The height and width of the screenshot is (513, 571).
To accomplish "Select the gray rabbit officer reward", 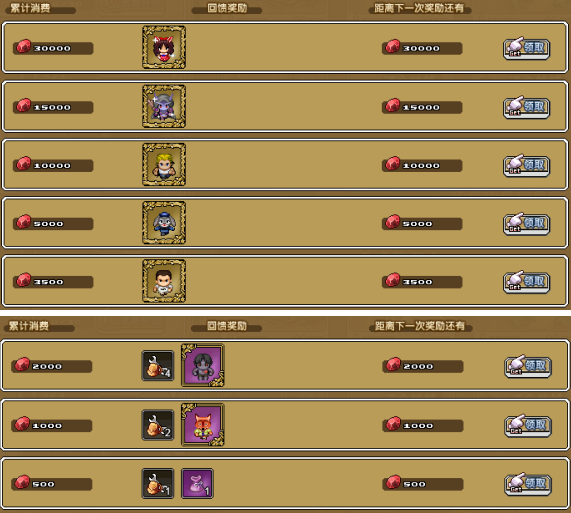I will point(164,223).
